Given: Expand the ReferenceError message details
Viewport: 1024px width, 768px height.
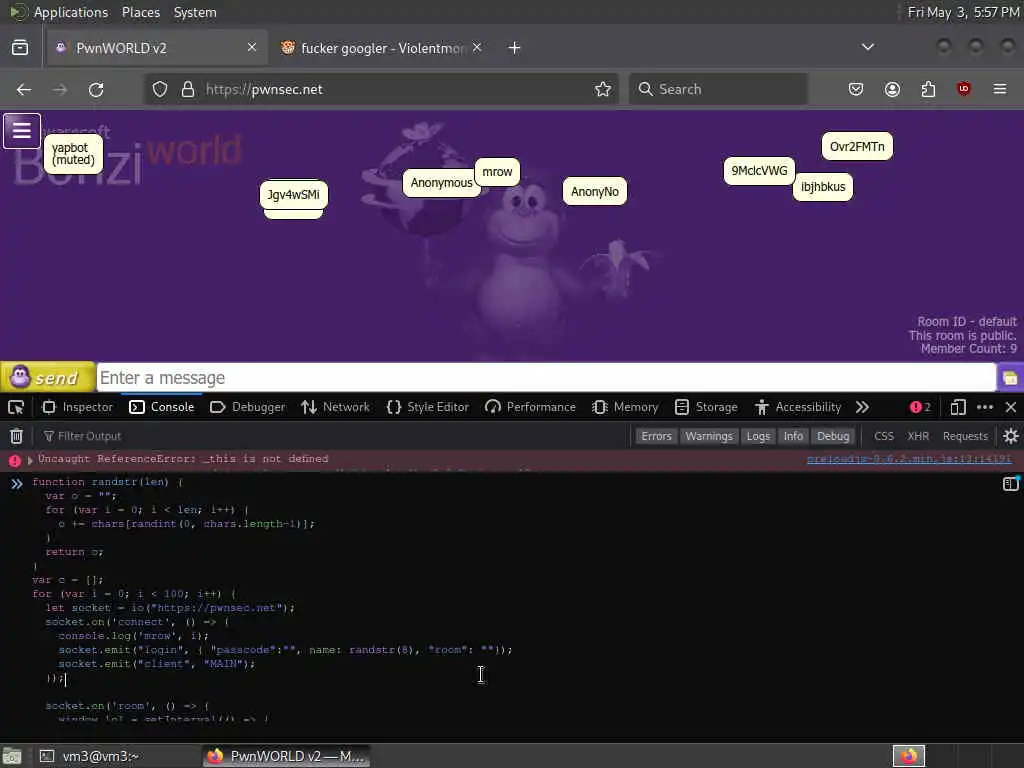Looking at the screenshot, I should pos(30,460).
